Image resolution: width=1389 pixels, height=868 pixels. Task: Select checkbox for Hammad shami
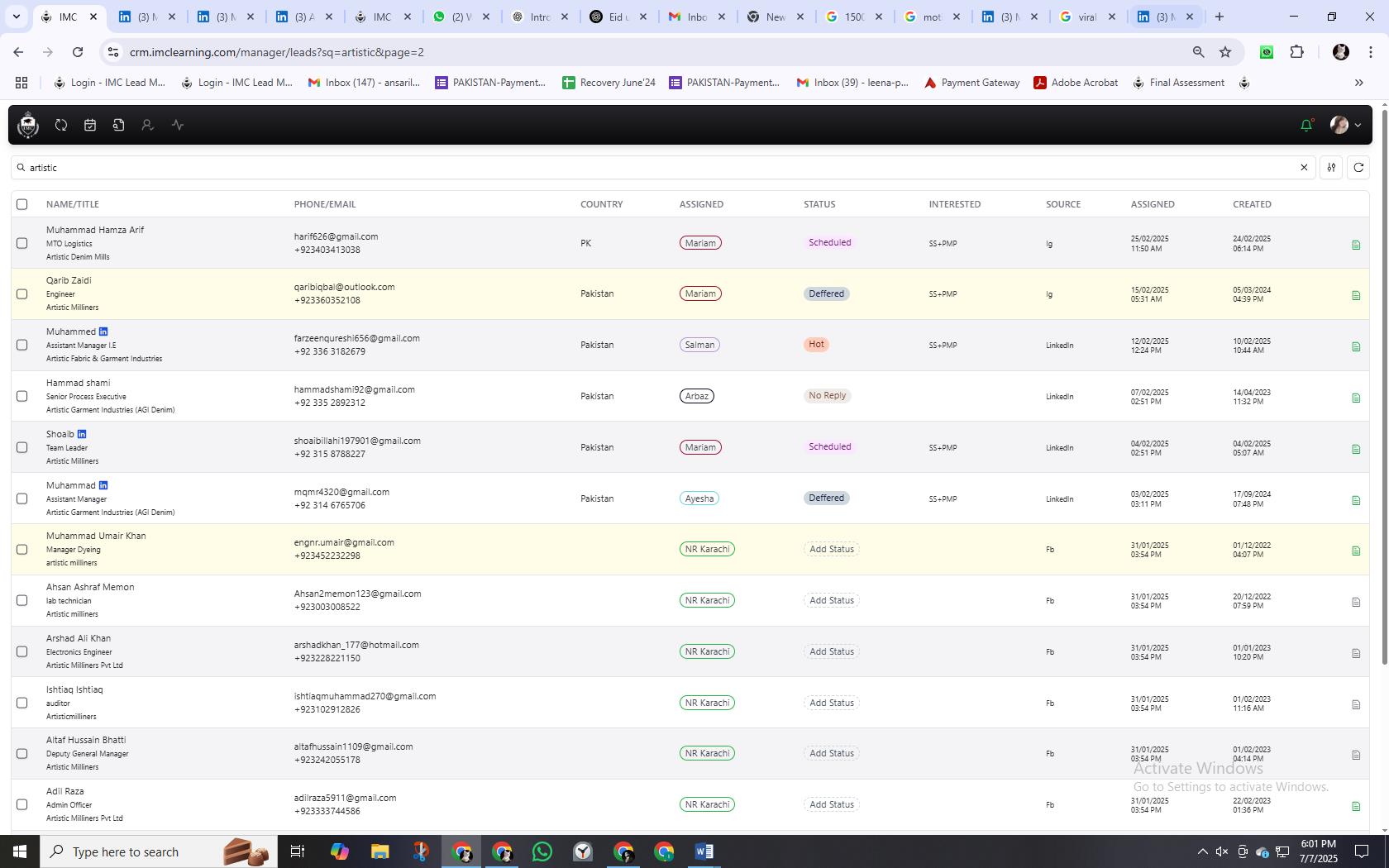pyautogui.click(x=22, y=396)
